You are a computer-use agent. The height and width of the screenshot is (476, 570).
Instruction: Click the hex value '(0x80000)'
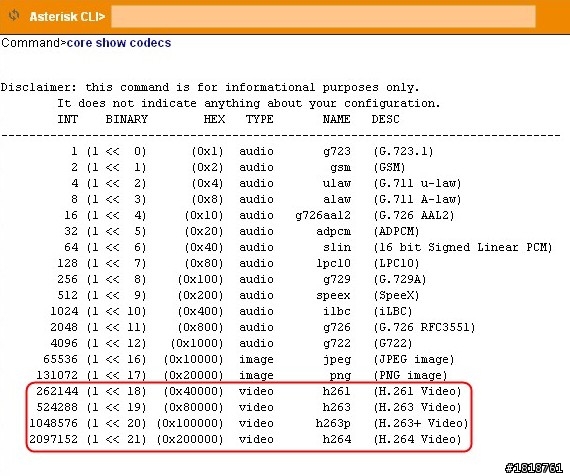pos(193,407)
